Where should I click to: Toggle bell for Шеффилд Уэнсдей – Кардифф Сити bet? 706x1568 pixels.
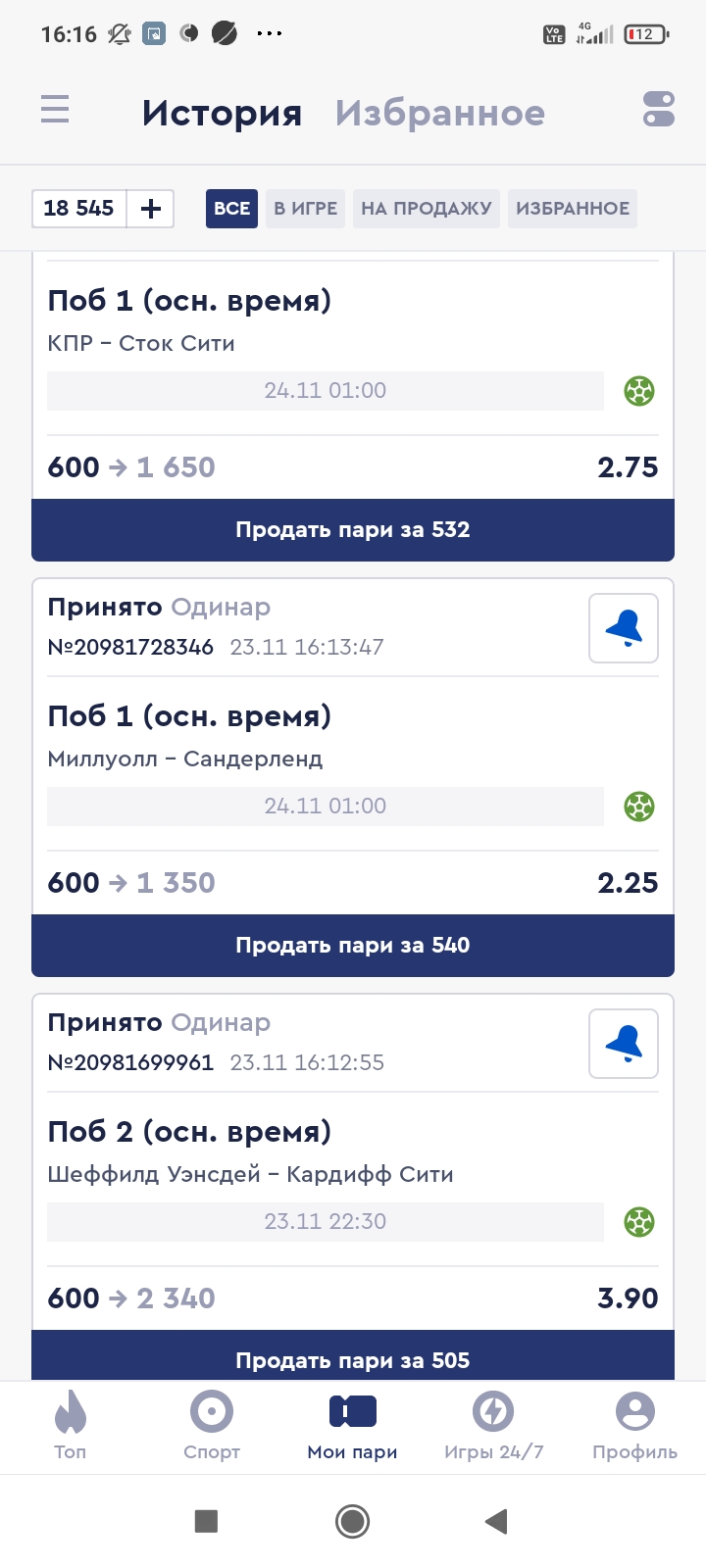coord(624,1044)
